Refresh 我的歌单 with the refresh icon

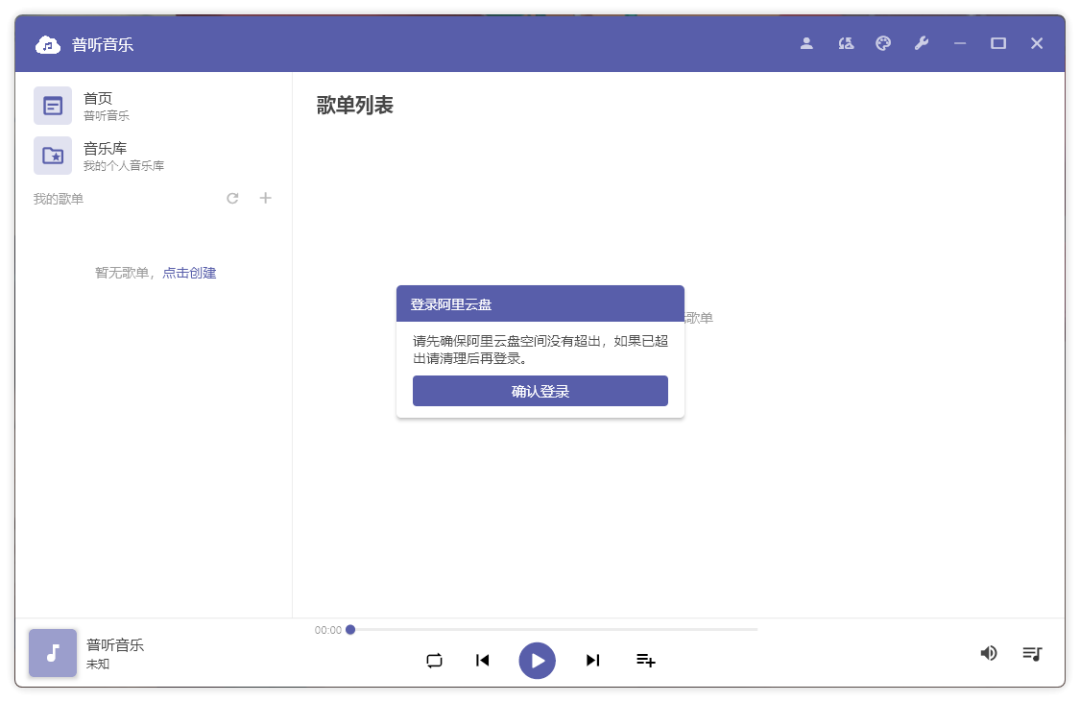pos(232,198)
